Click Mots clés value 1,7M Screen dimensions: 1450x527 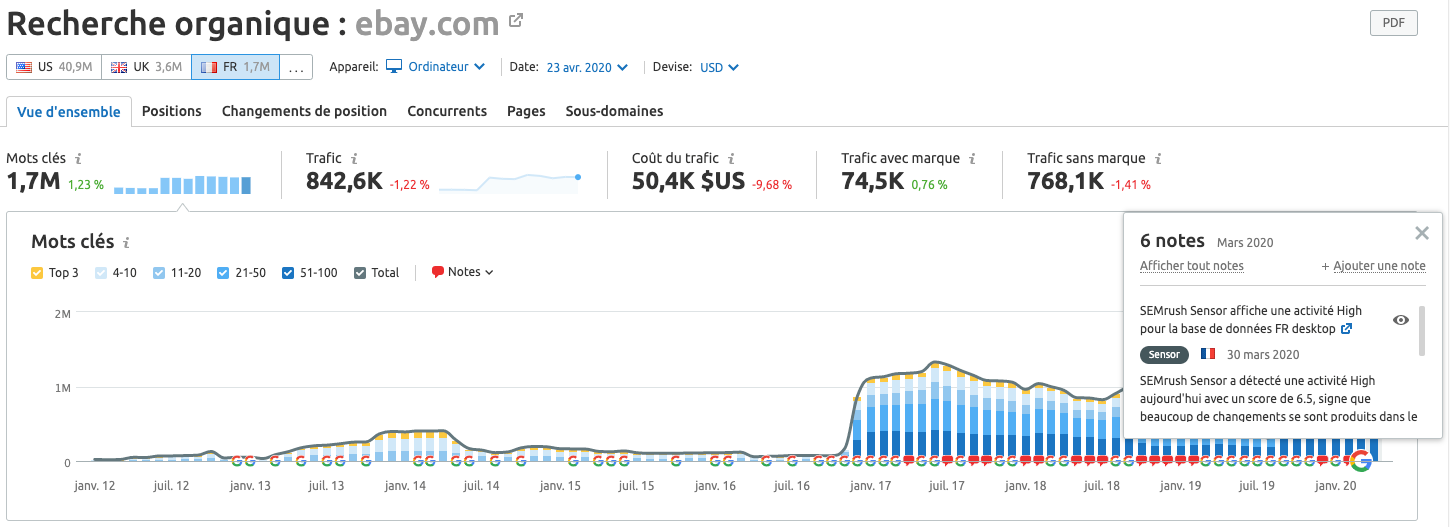click(33, 181)
